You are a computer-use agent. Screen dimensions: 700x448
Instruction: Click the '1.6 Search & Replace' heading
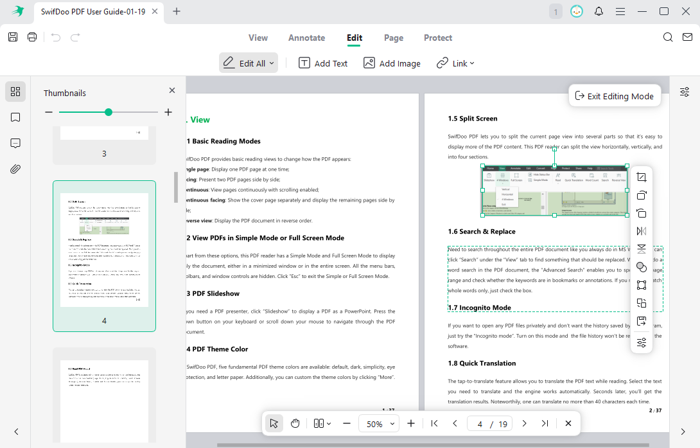pyautogui.click(x=482, y=232)
